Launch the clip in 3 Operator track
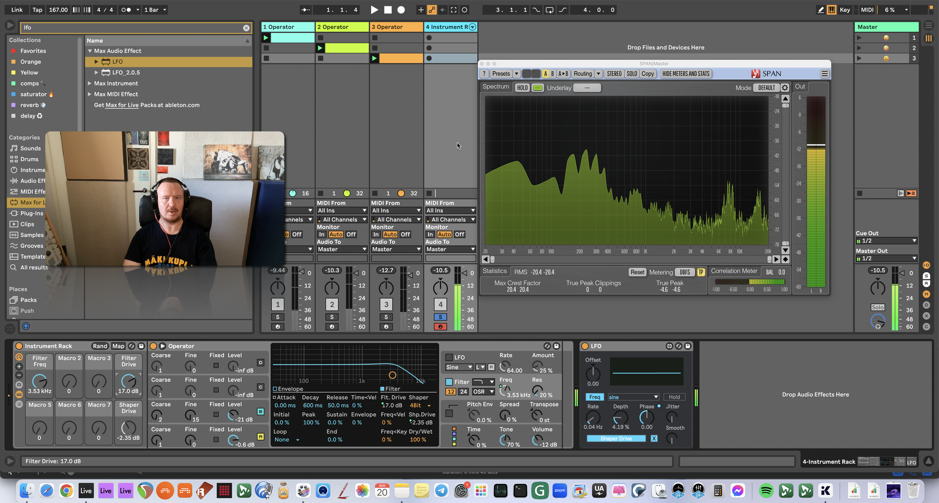The image size is (939, 503). click(375, 58)
